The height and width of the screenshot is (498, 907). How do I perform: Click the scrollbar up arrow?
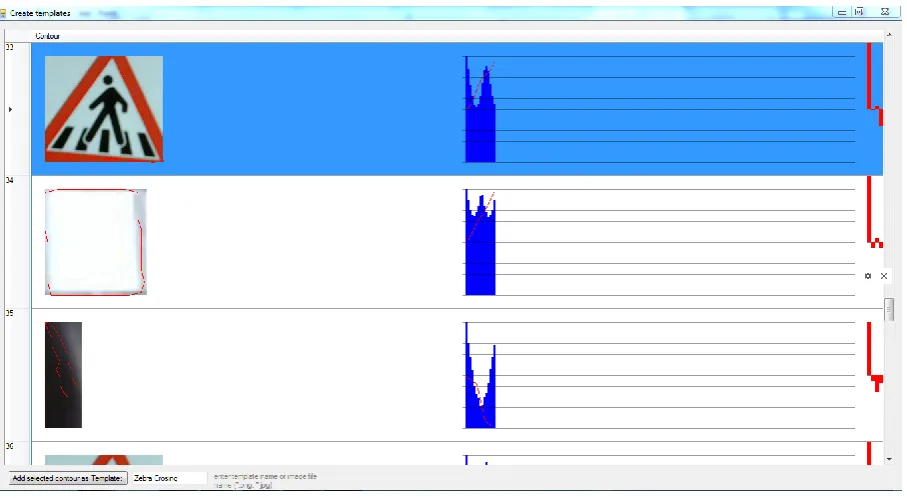[x=889, y=35]
